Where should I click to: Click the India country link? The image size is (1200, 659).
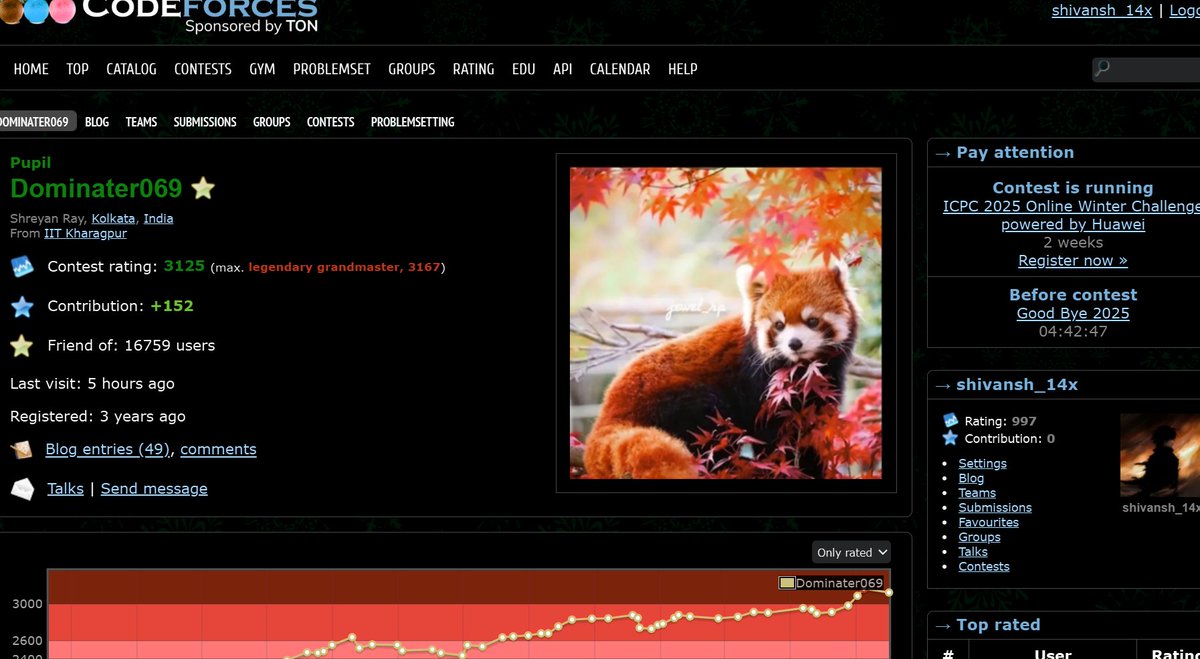(x=158, y=218)
